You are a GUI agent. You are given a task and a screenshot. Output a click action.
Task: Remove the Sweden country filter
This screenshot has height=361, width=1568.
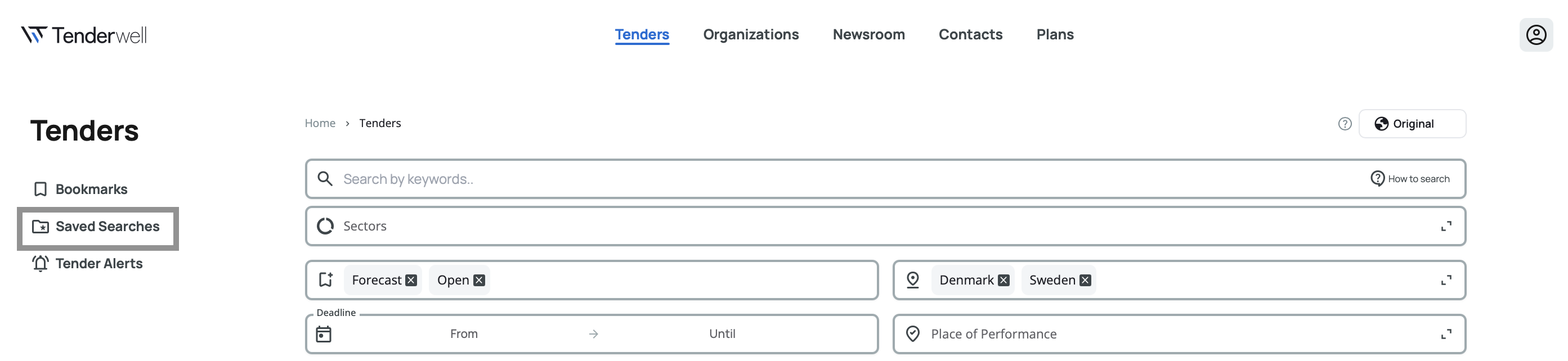1085,280
